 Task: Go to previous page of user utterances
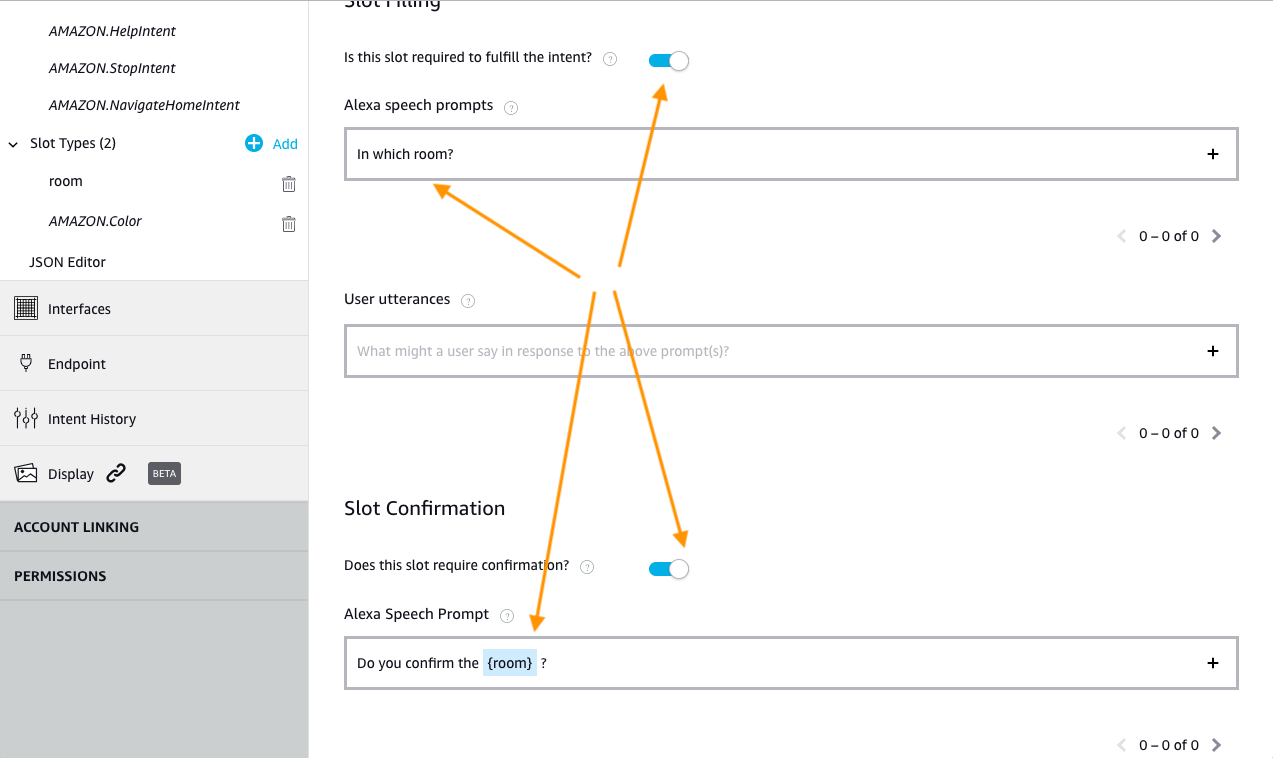point(1122,433)
